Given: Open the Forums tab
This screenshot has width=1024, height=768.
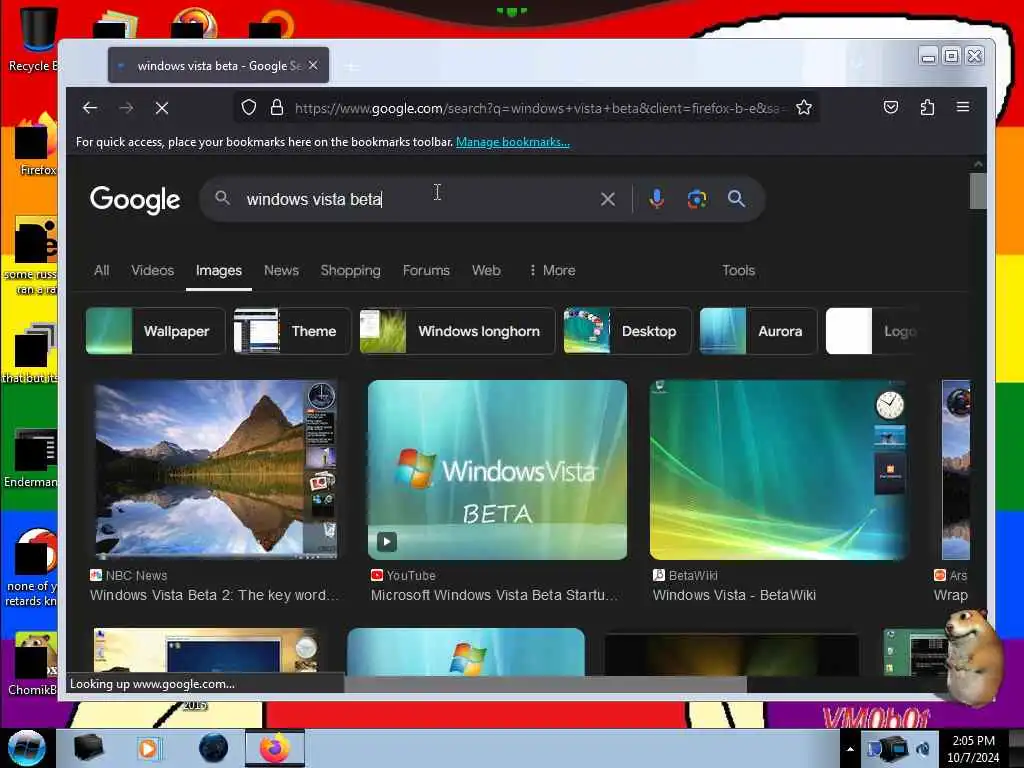Looking at the screenshot, I should coord(426,270).
